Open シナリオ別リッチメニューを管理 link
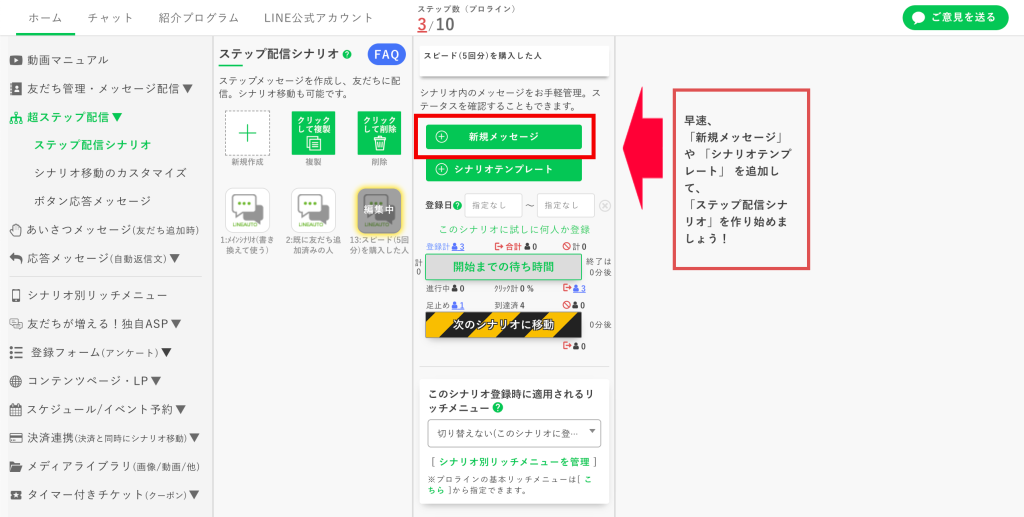Screen dimensions: 1024x517 click(514, 462)
